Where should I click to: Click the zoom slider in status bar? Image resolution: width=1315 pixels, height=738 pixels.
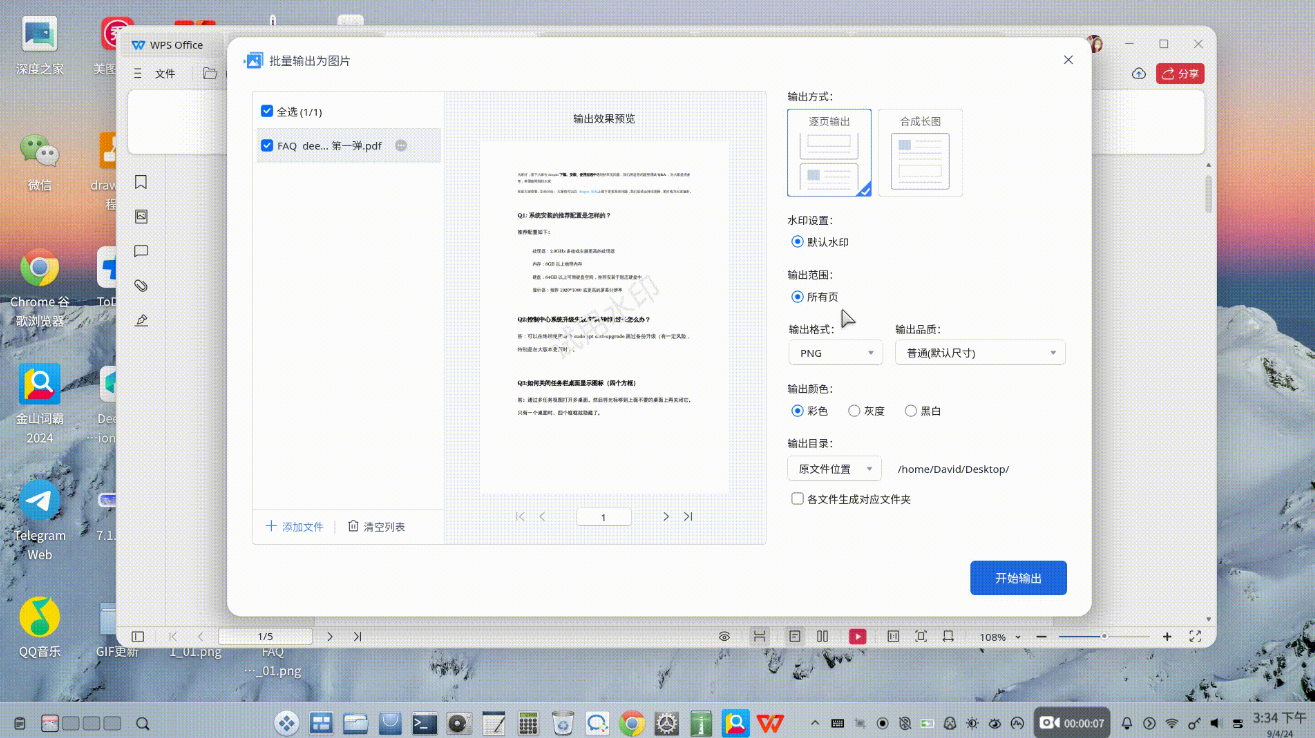1104,636
